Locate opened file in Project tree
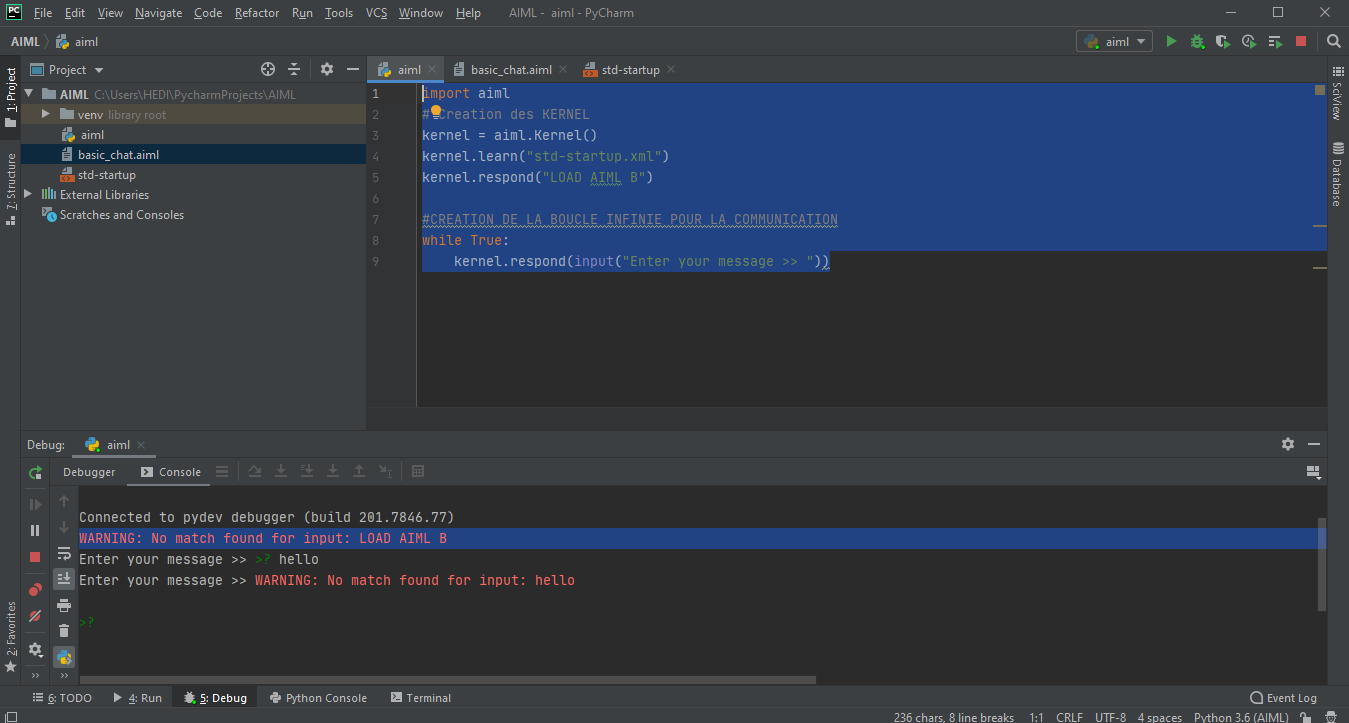 pyautogui.click(x=268, y=69)
